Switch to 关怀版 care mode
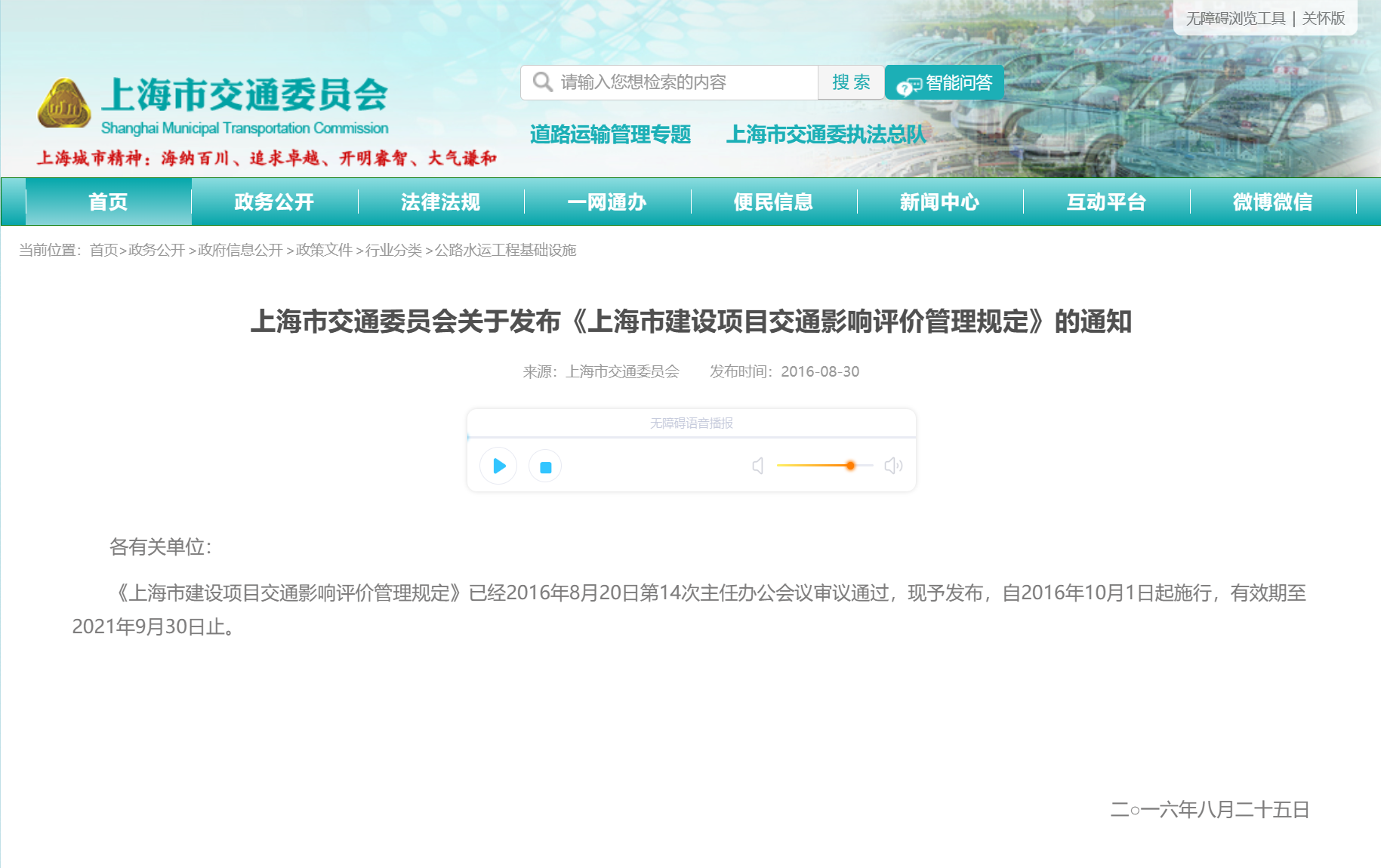The image size is (1381, 868). [x=1324, y=18]
